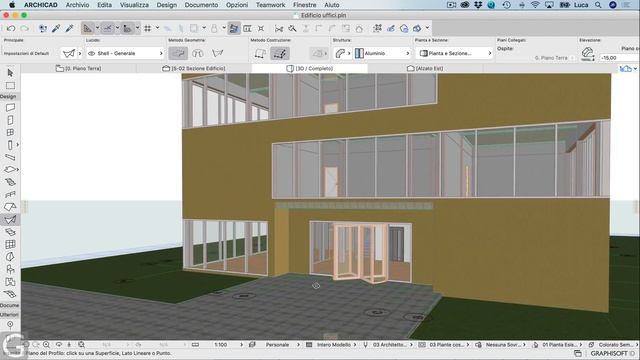Select the Door tool

[10, 120]
